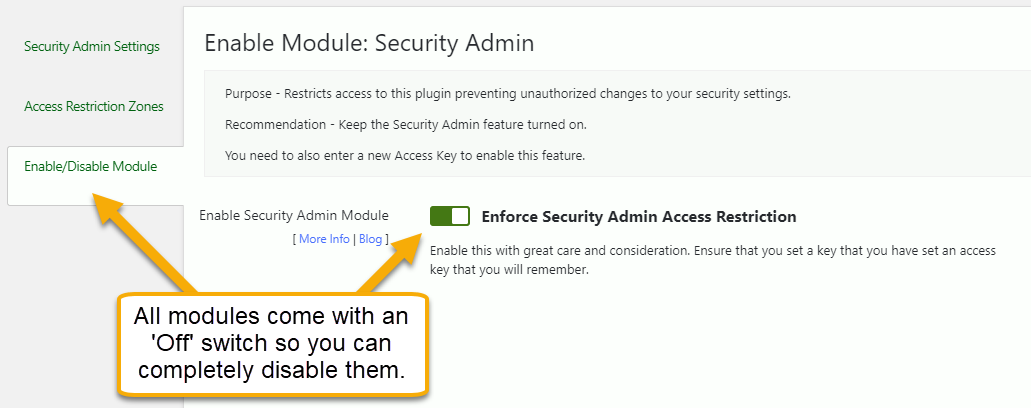
Task: Click the Enable Module: Security Admin heading
Action: [x=368, y=43]
